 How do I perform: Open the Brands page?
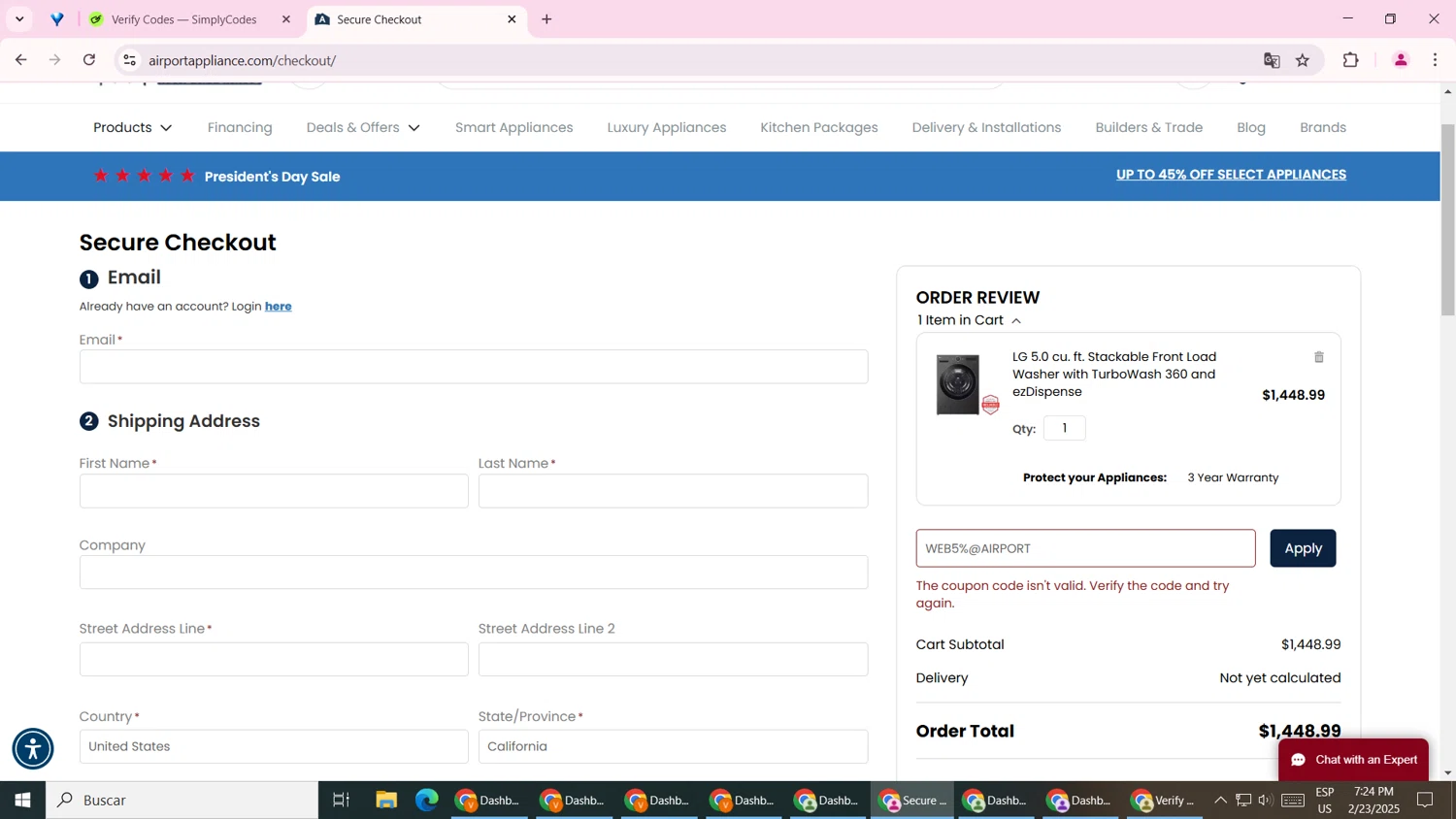pos(1323,128)
